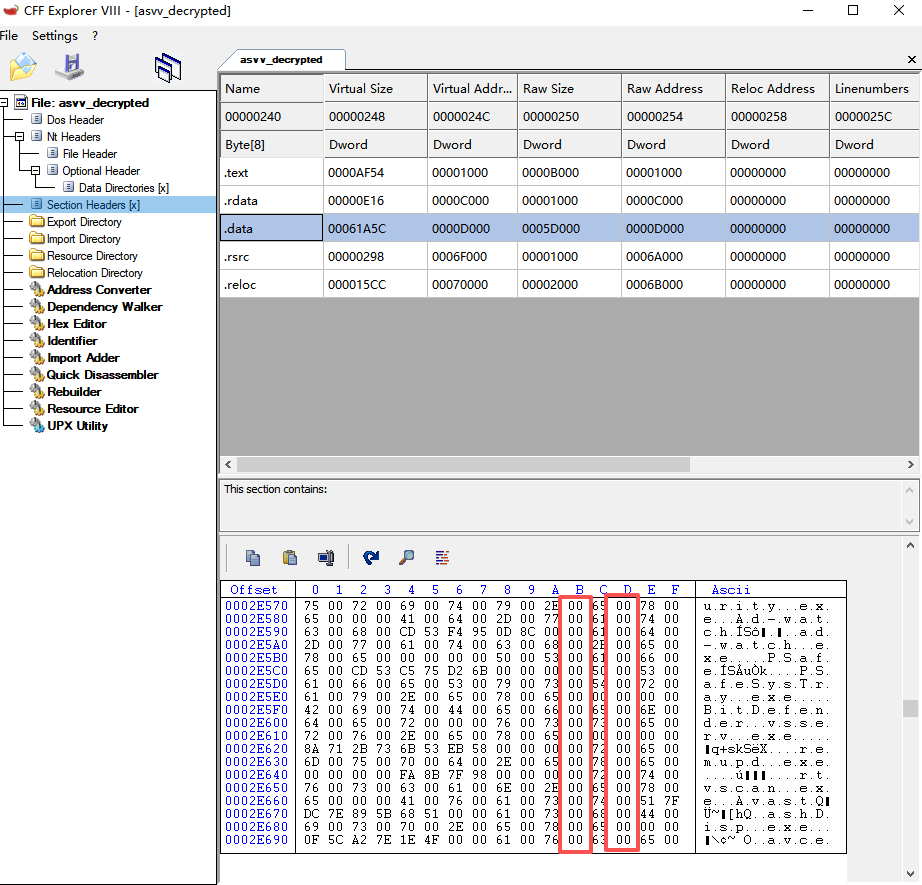Viewport: 922px width, 885px height.
Task: Open the Resource Editor tool
Action: tap(93, 409)
